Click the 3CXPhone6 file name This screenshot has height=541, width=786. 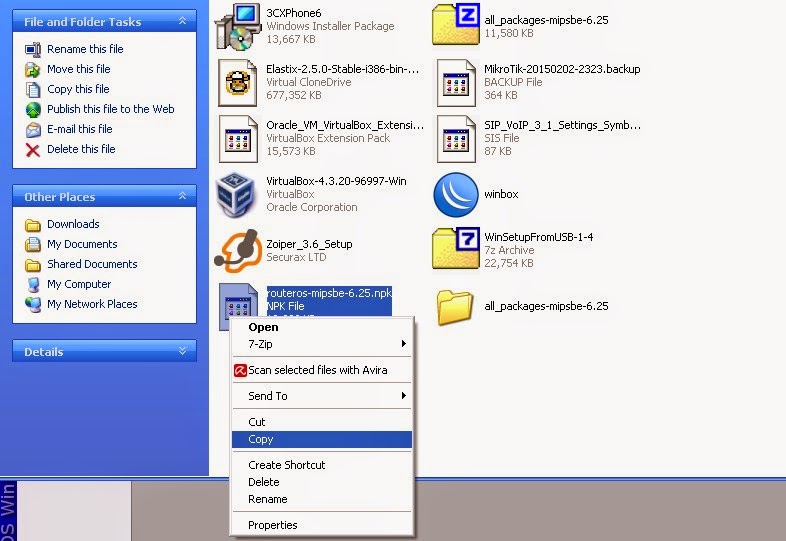pyautogui.click(x=294, y=13)
